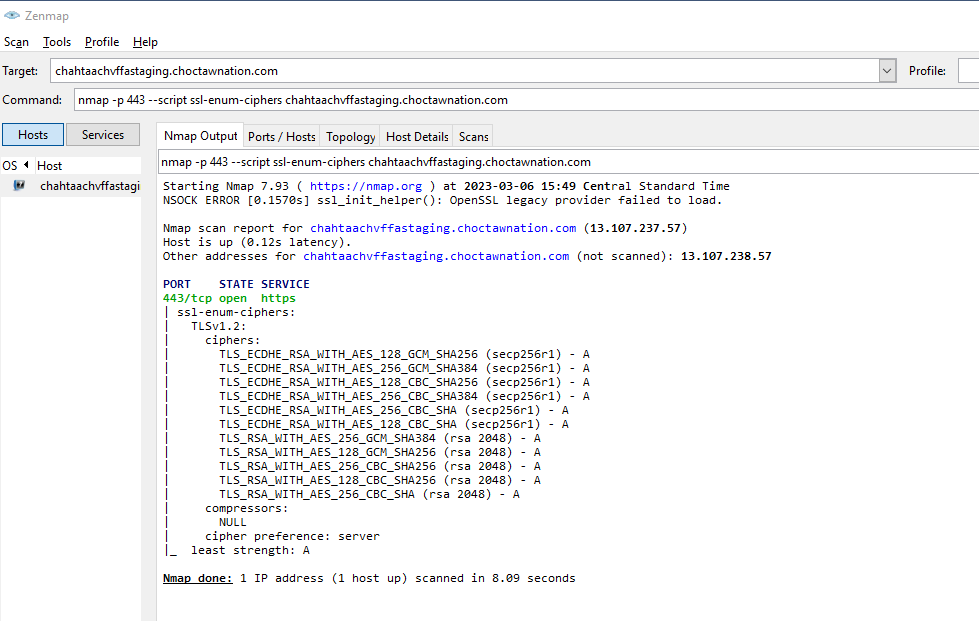Click the Command input field
This screenshot has height=621, width=979.
[x=526, y=100]
